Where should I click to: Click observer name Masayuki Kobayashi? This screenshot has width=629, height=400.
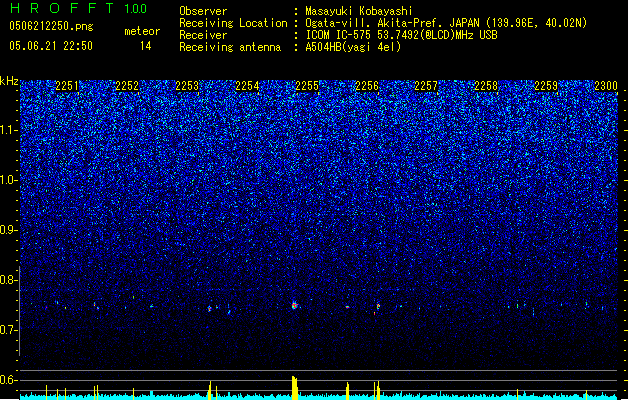358,11
